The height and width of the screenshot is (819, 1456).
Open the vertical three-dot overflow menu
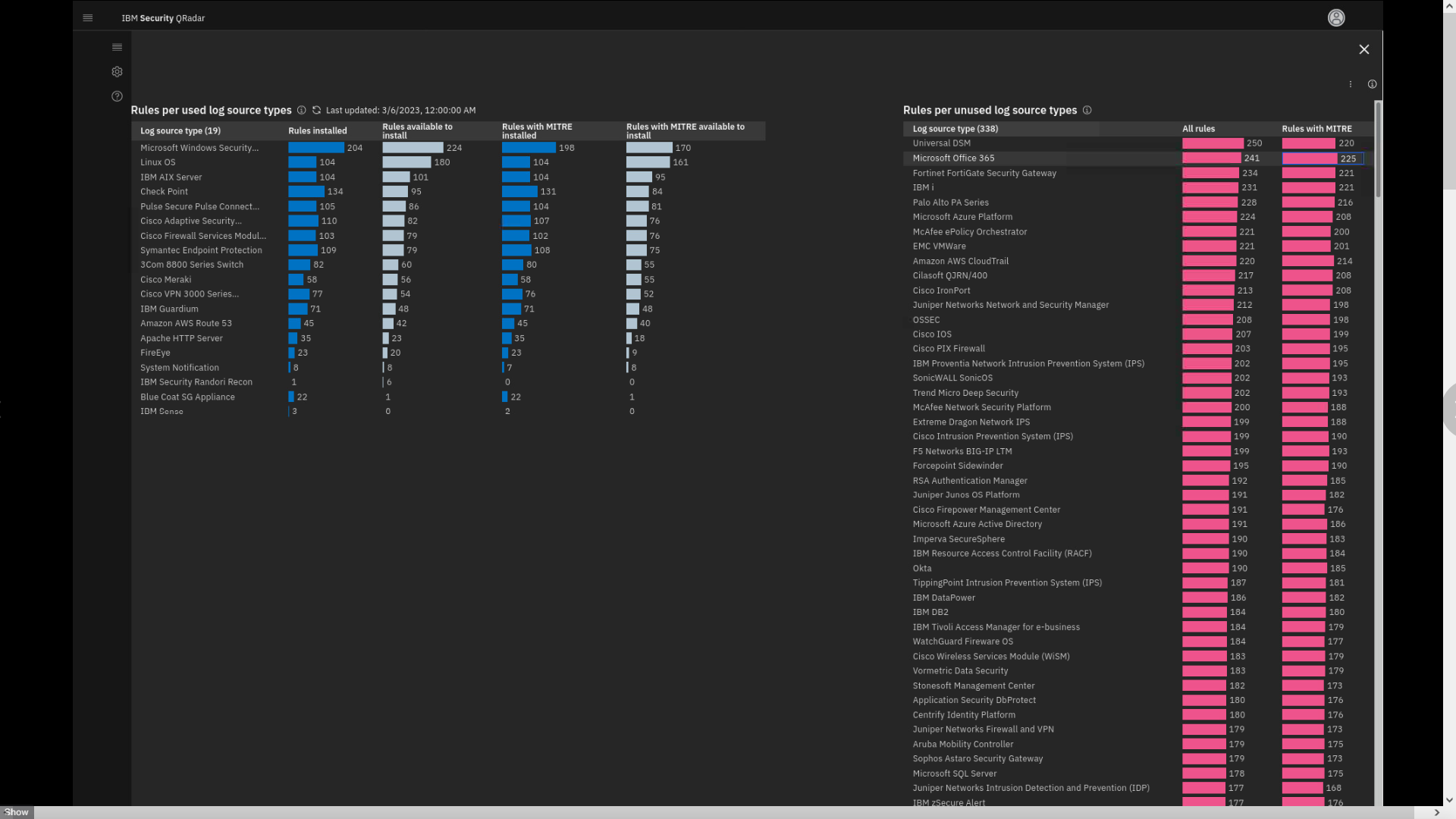coord(1351,84)
